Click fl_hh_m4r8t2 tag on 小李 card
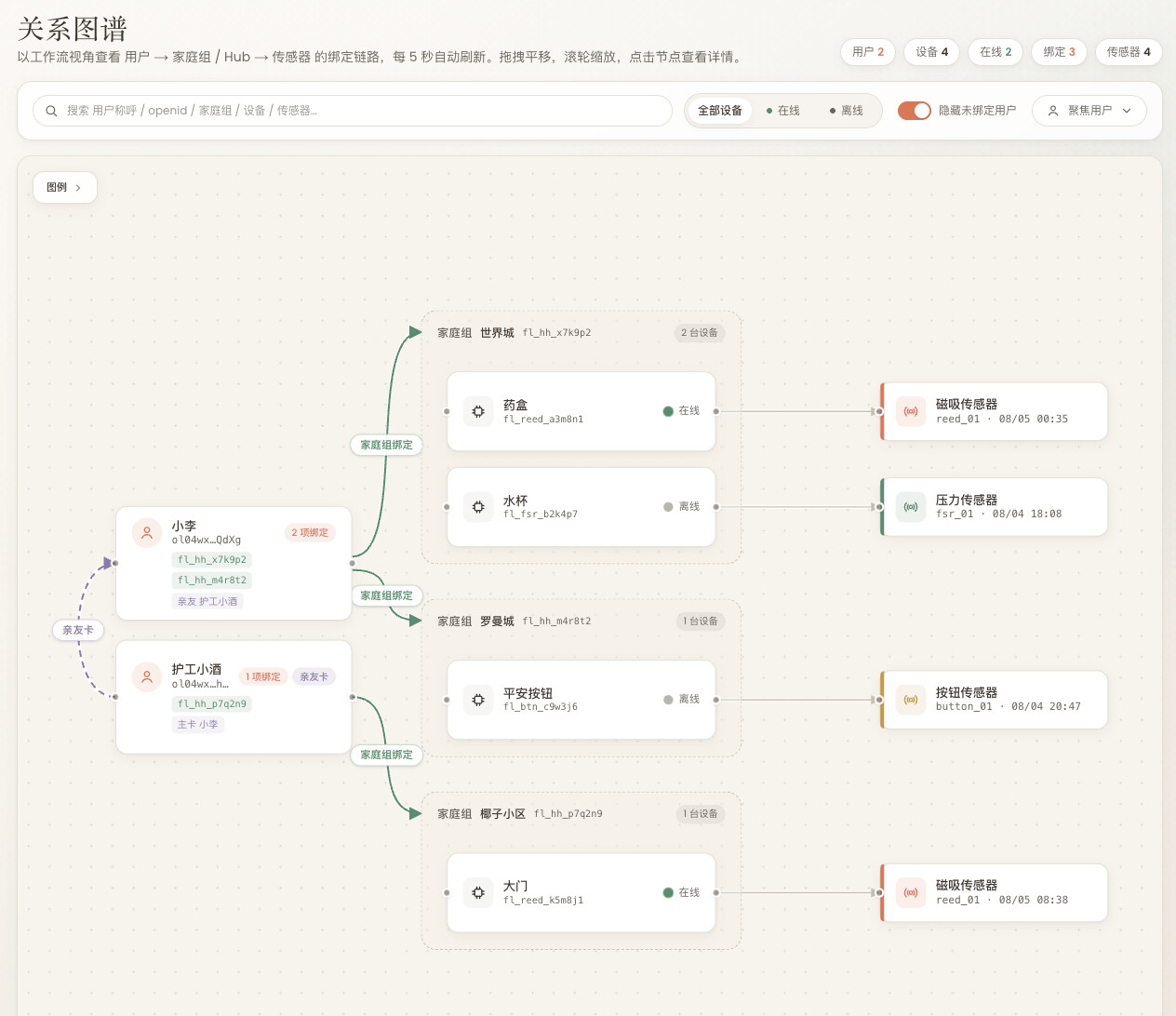This screenshot has width=1176, height=1016. pos(212,580)
